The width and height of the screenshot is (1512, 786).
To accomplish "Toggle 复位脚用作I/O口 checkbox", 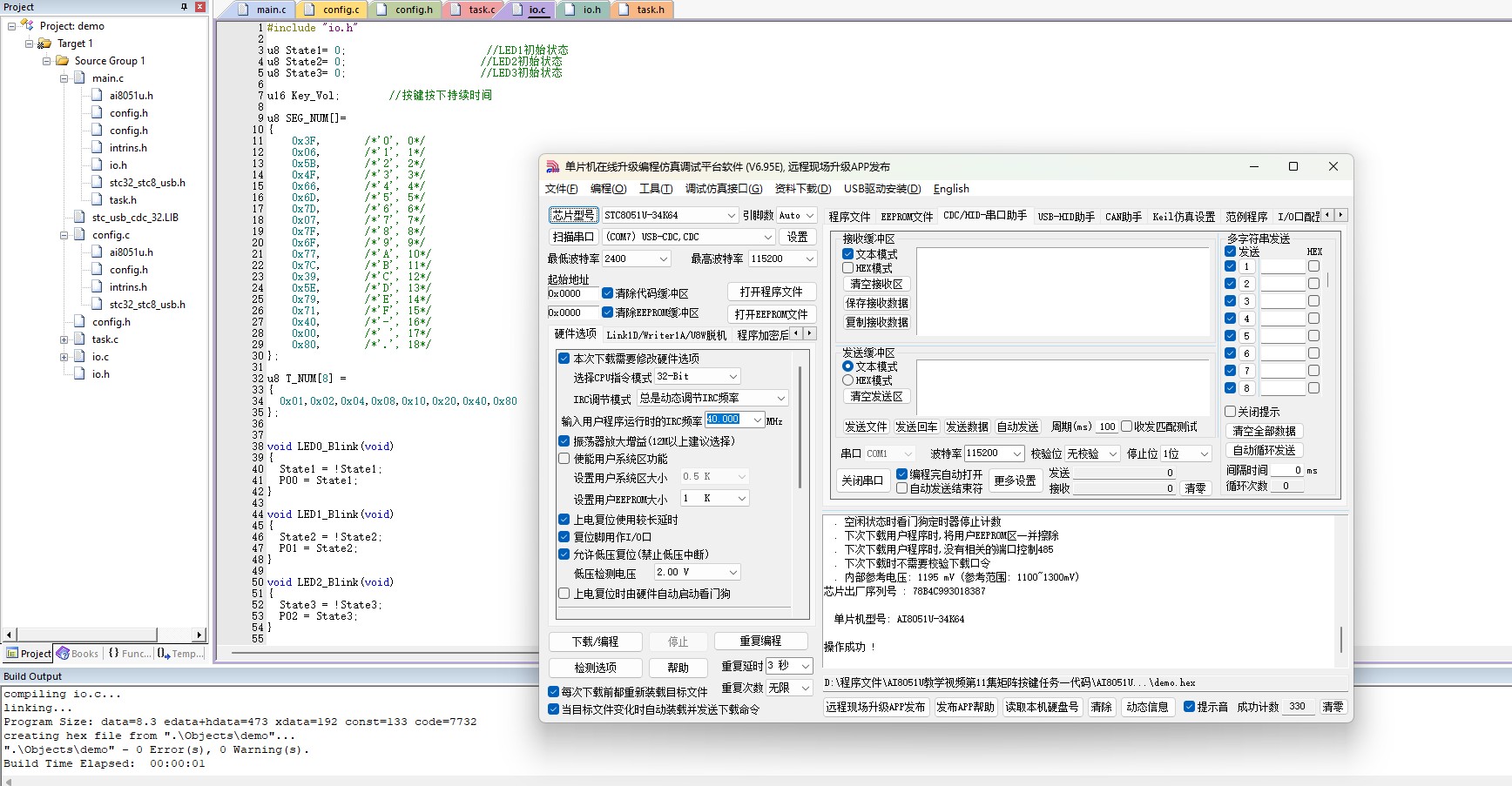I will tap(564, 537).
